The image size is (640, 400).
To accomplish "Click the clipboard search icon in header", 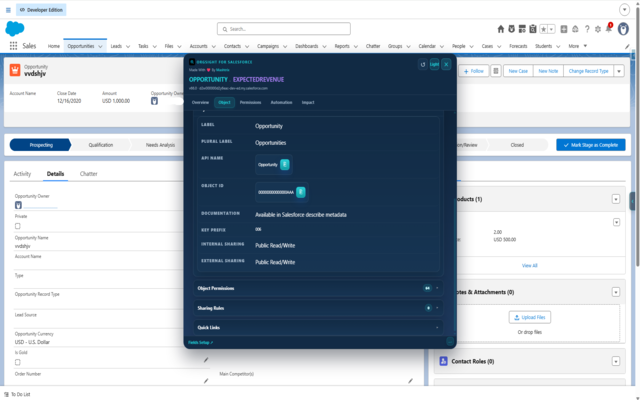I will click(533, 29).
